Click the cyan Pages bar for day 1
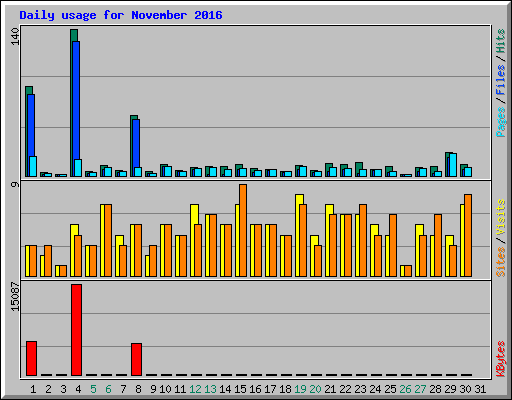The width and height of the screenshot is (512, 400). coord(33,166)
